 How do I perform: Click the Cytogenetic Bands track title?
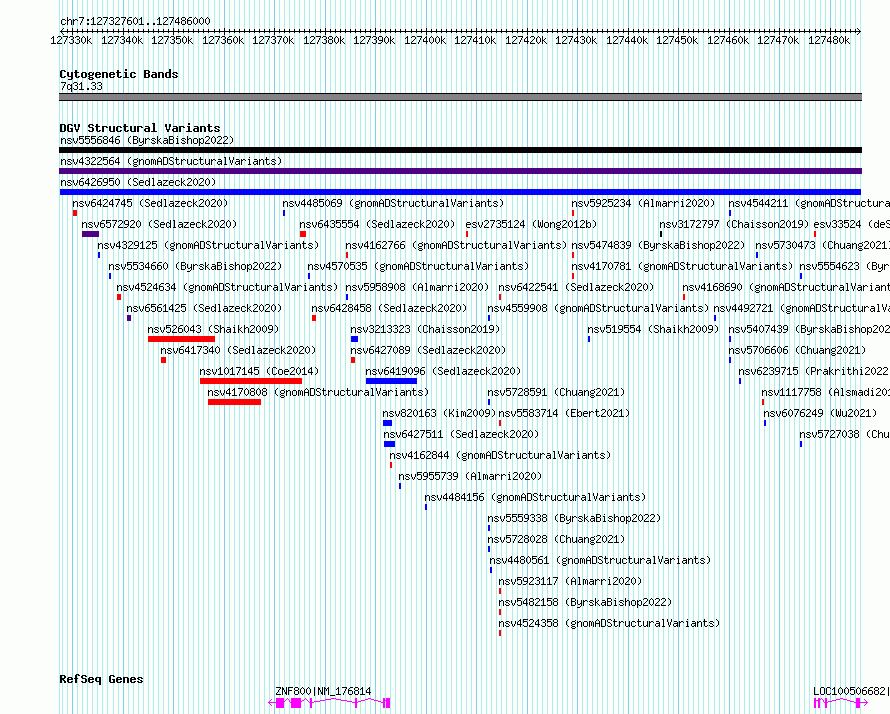tap(119, 74)
